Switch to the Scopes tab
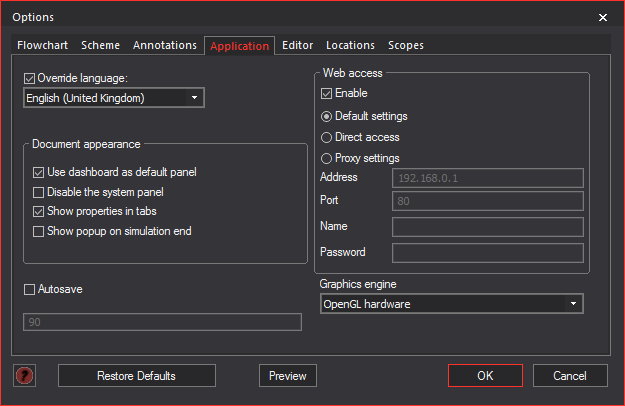This screenshot has height=406, width=625. (x=406, y=45)
